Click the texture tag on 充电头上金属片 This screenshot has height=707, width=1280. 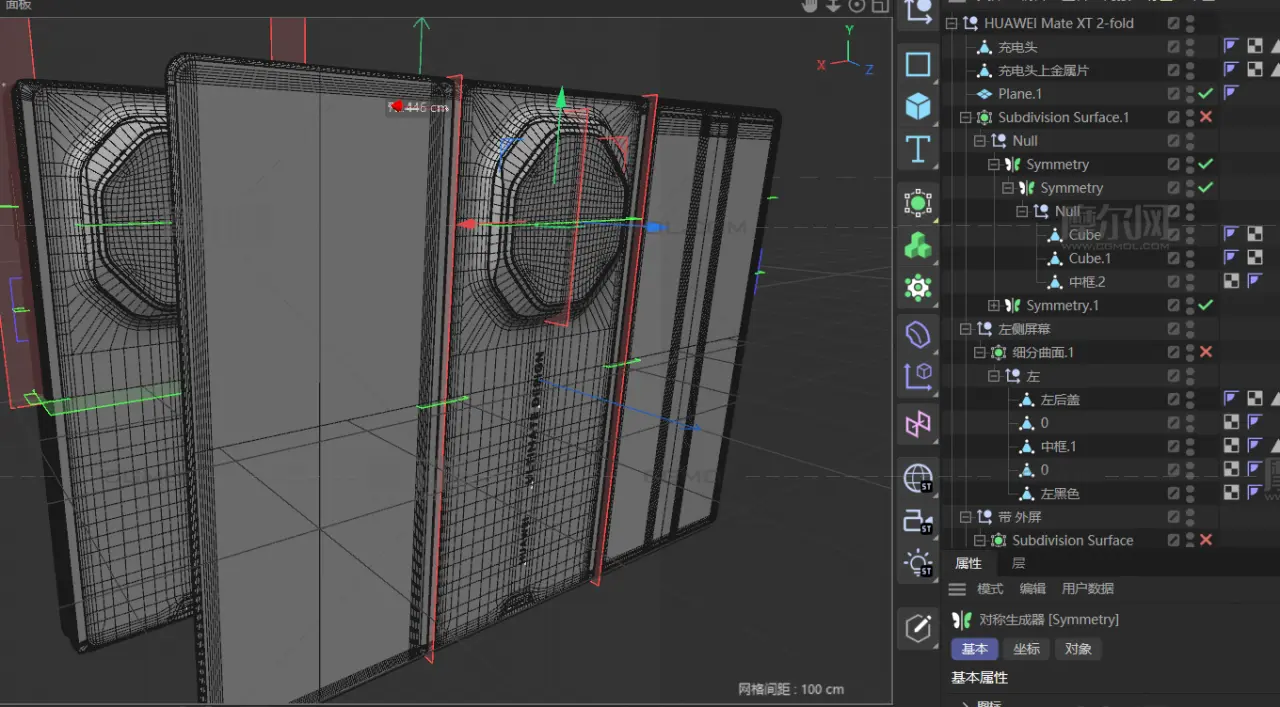click(x=1255, y=70)
